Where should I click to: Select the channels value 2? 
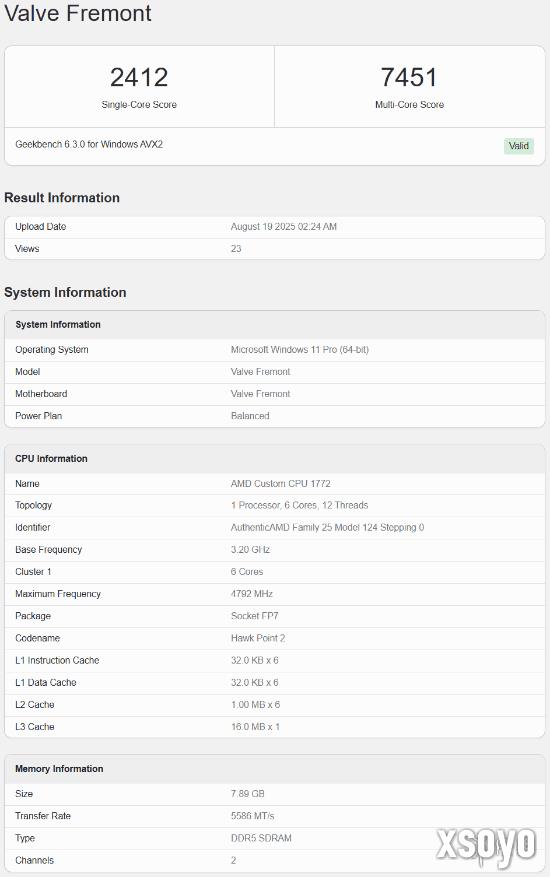tap(233, 860)
